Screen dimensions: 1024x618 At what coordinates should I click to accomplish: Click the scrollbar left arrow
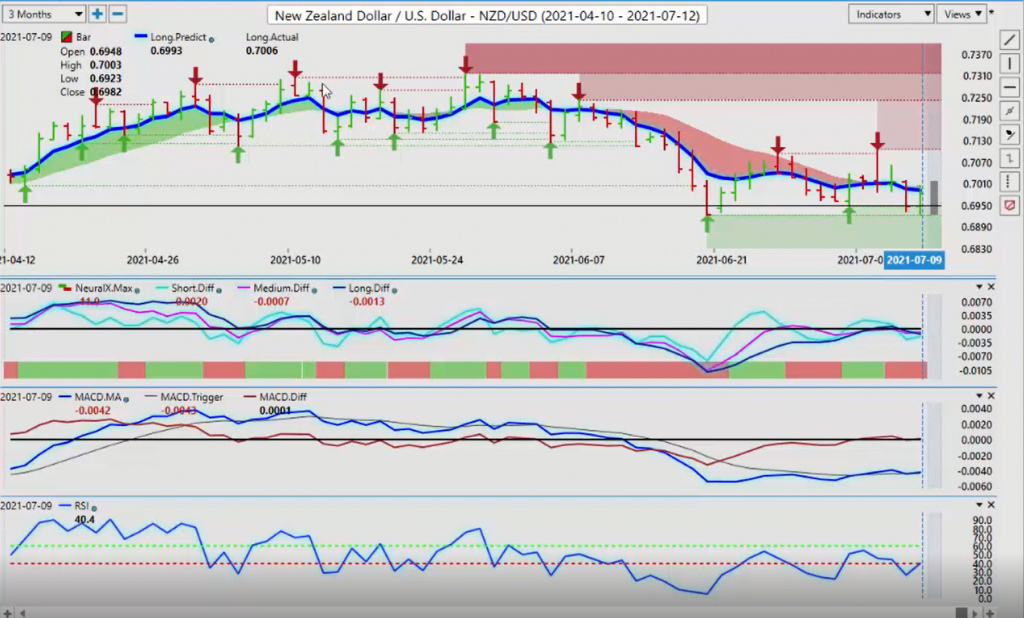tap(23, 613)
